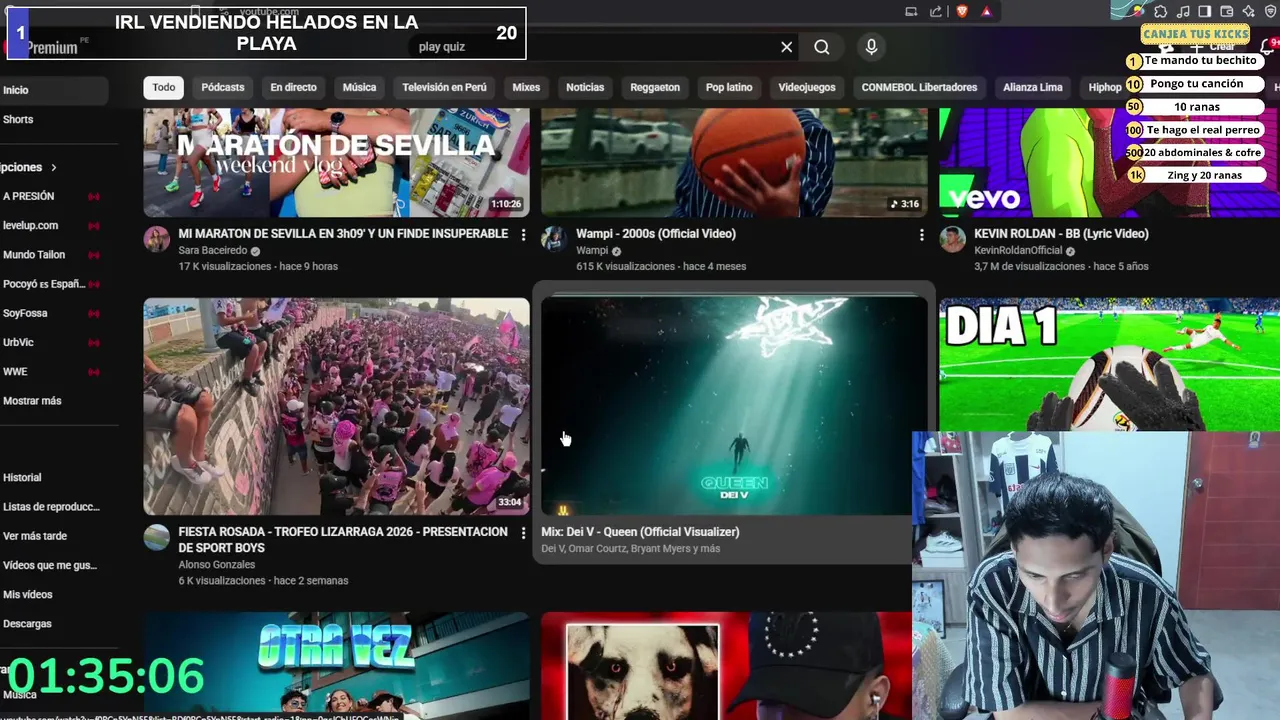Select the Mixes filter chip

[526, 87]
